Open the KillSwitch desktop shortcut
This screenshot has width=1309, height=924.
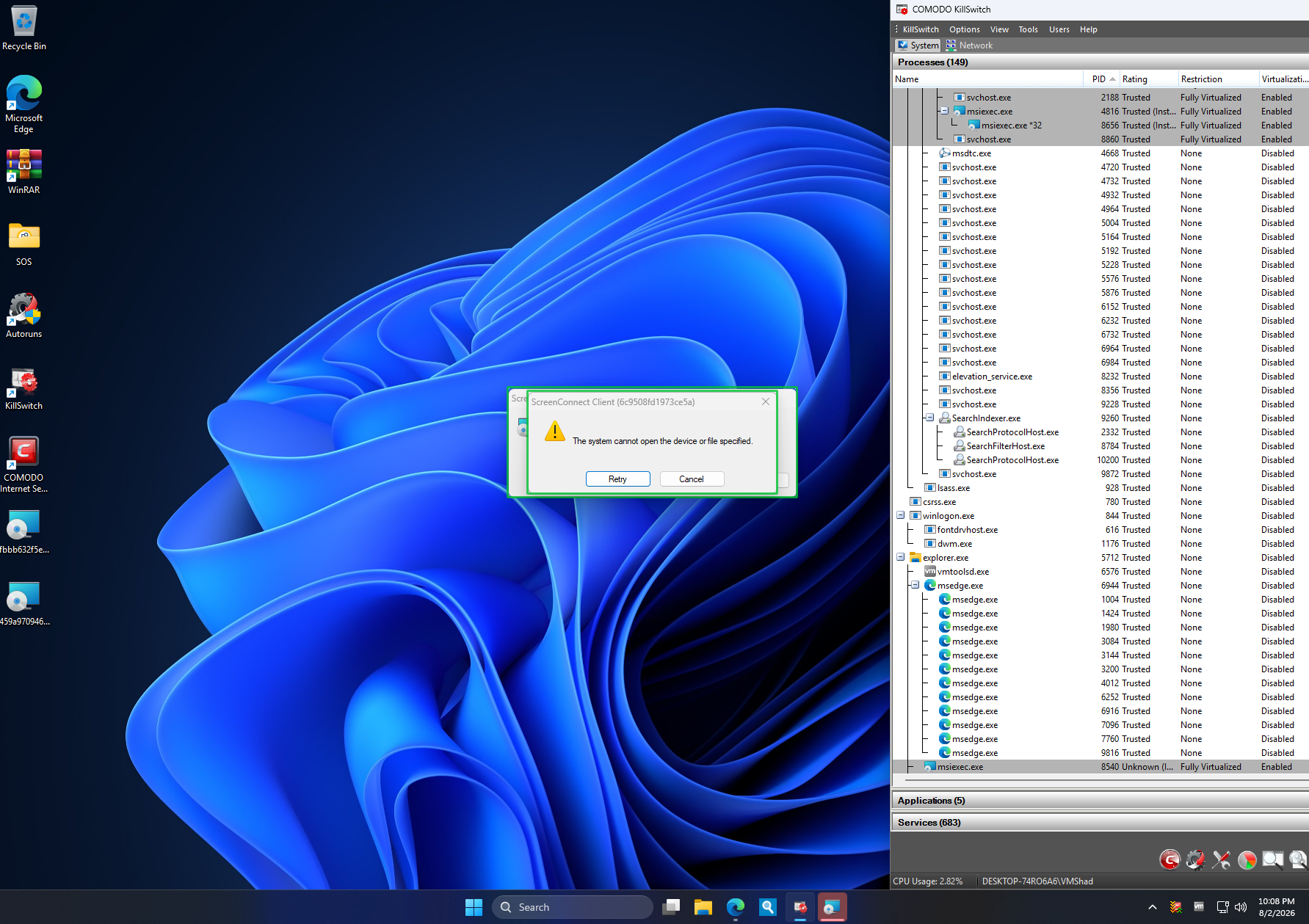click(x=23, y=388)
